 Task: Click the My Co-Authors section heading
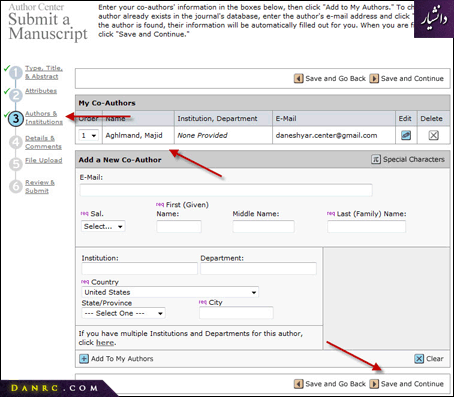[x=107, y=103]
